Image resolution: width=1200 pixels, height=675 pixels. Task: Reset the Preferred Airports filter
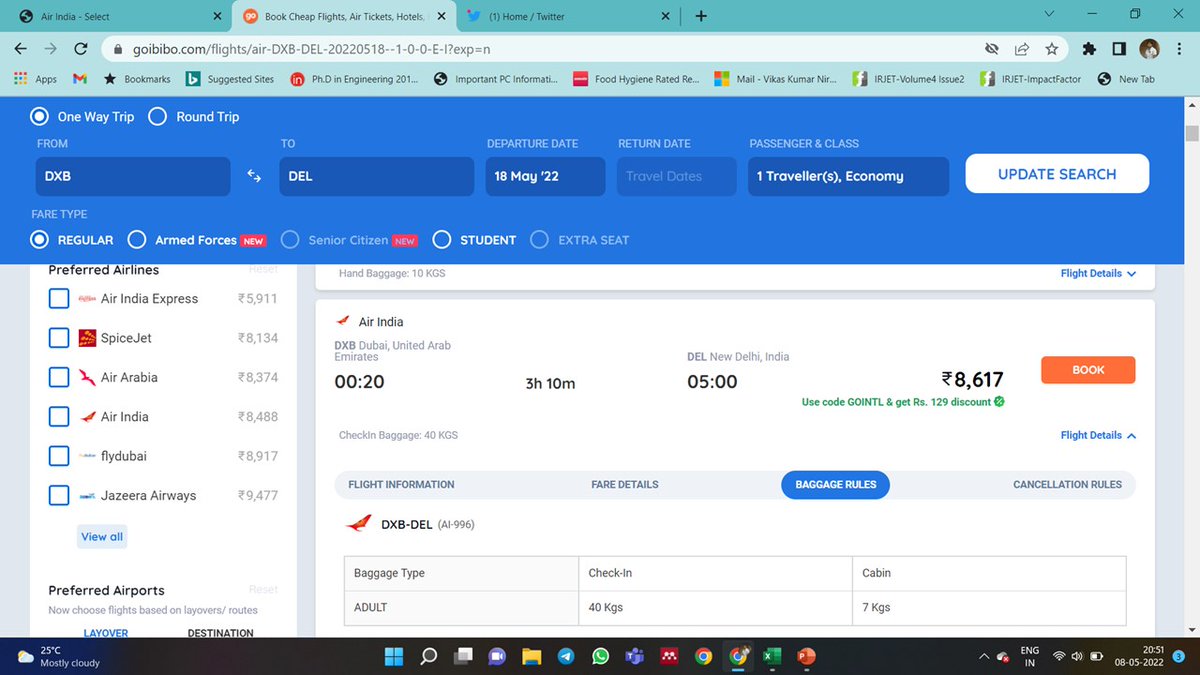(263, 590)
